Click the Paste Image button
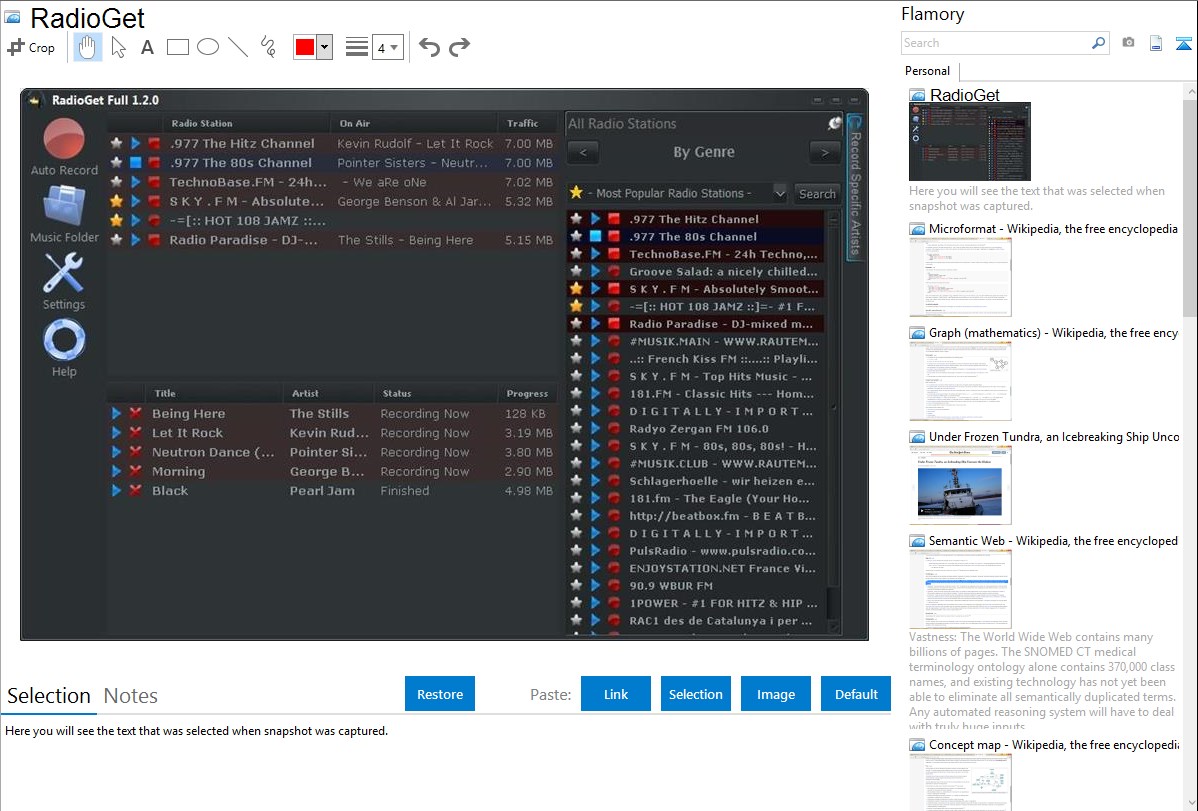Image resolution: width=1198 pixels, height=811 pixels. point(776,694)
